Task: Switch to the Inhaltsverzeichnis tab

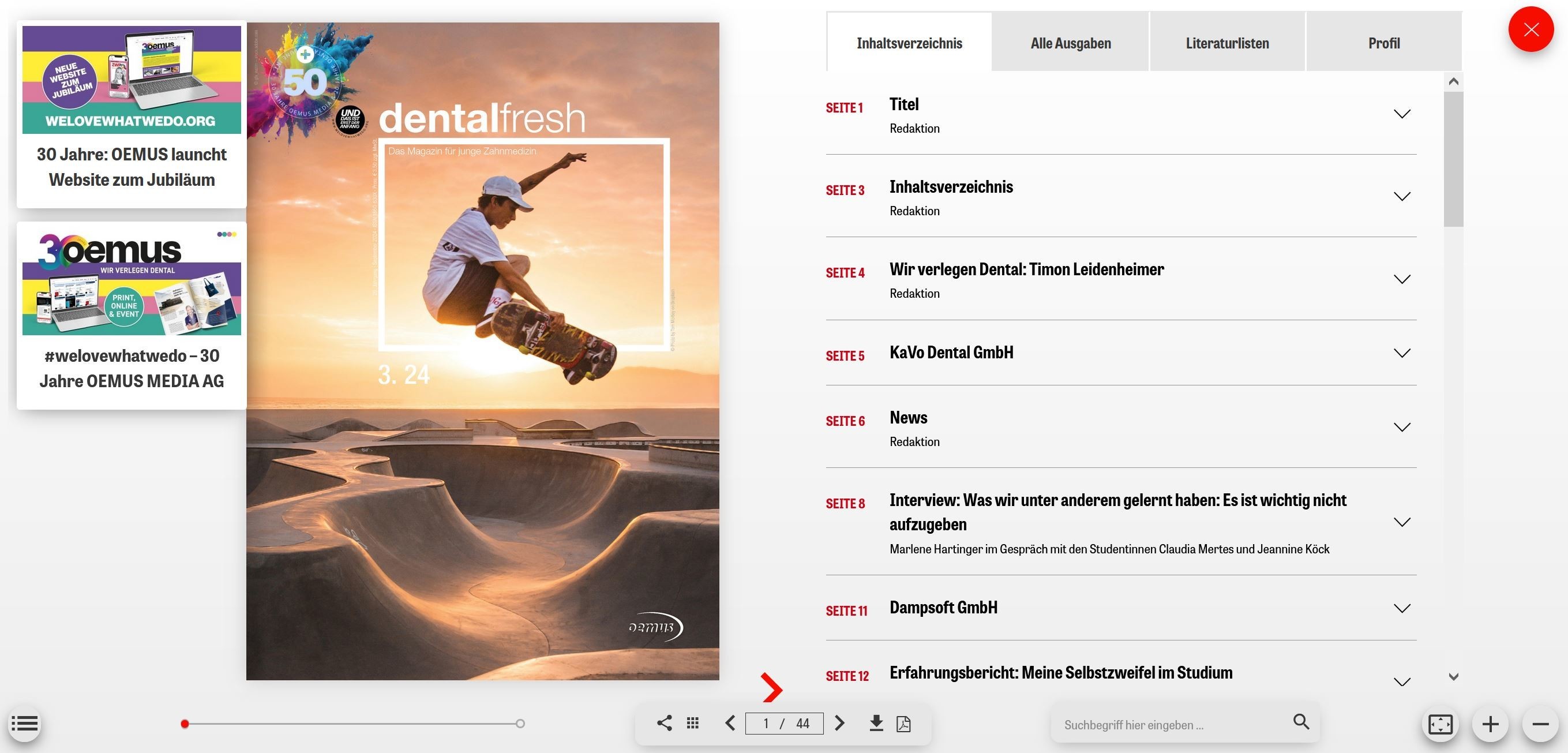Action: pos(909,43)
